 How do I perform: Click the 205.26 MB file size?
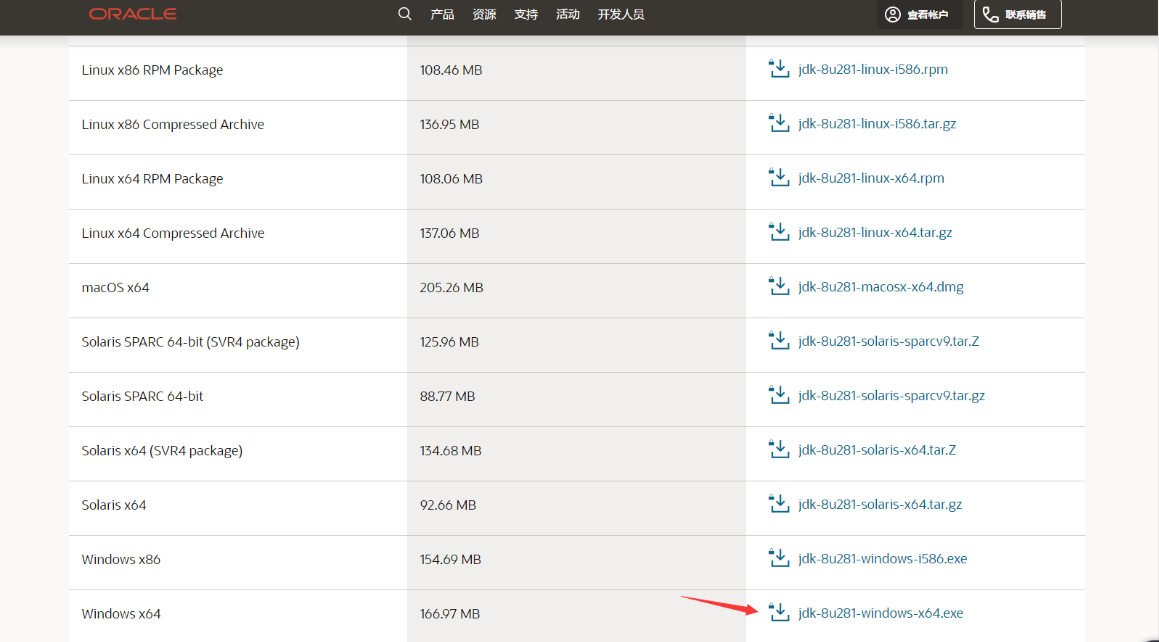tap(452, 287)
